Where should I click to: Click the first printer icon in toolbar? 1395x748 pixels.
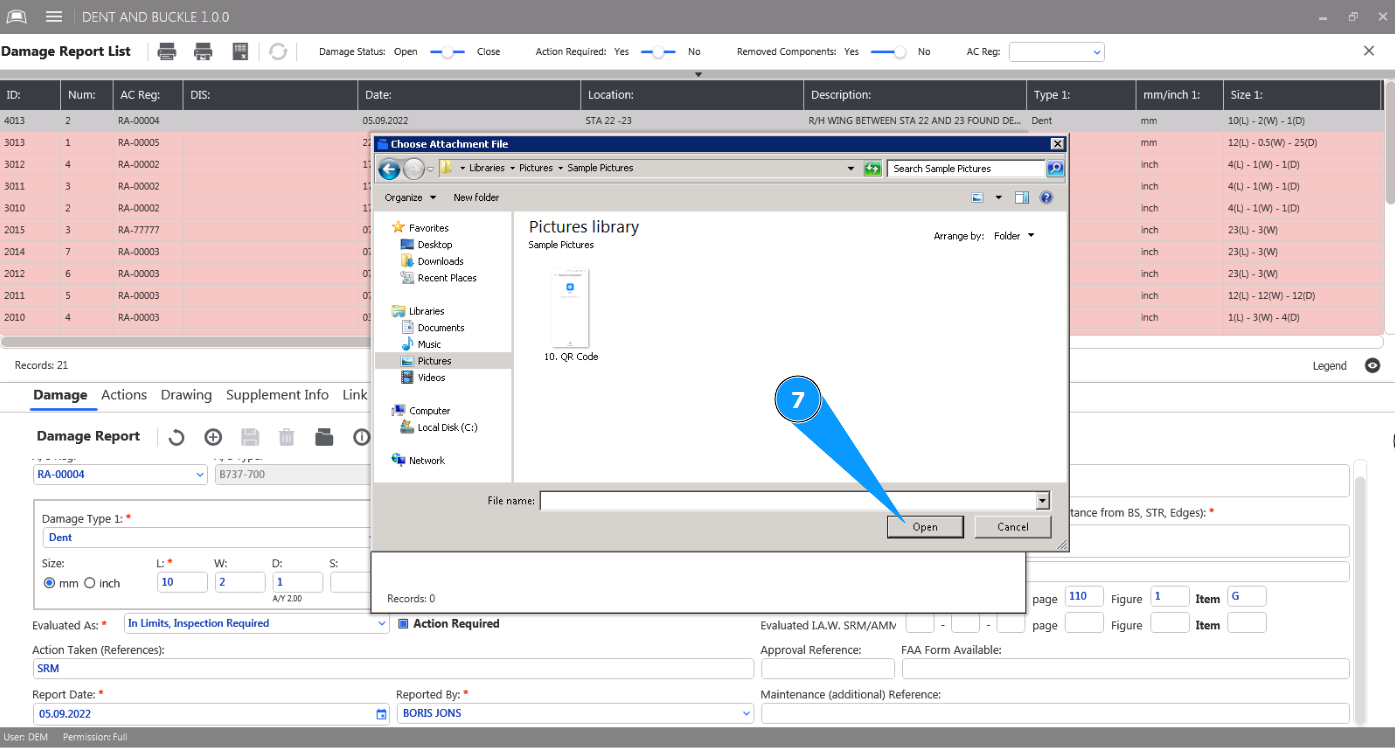tap(167, 52)
